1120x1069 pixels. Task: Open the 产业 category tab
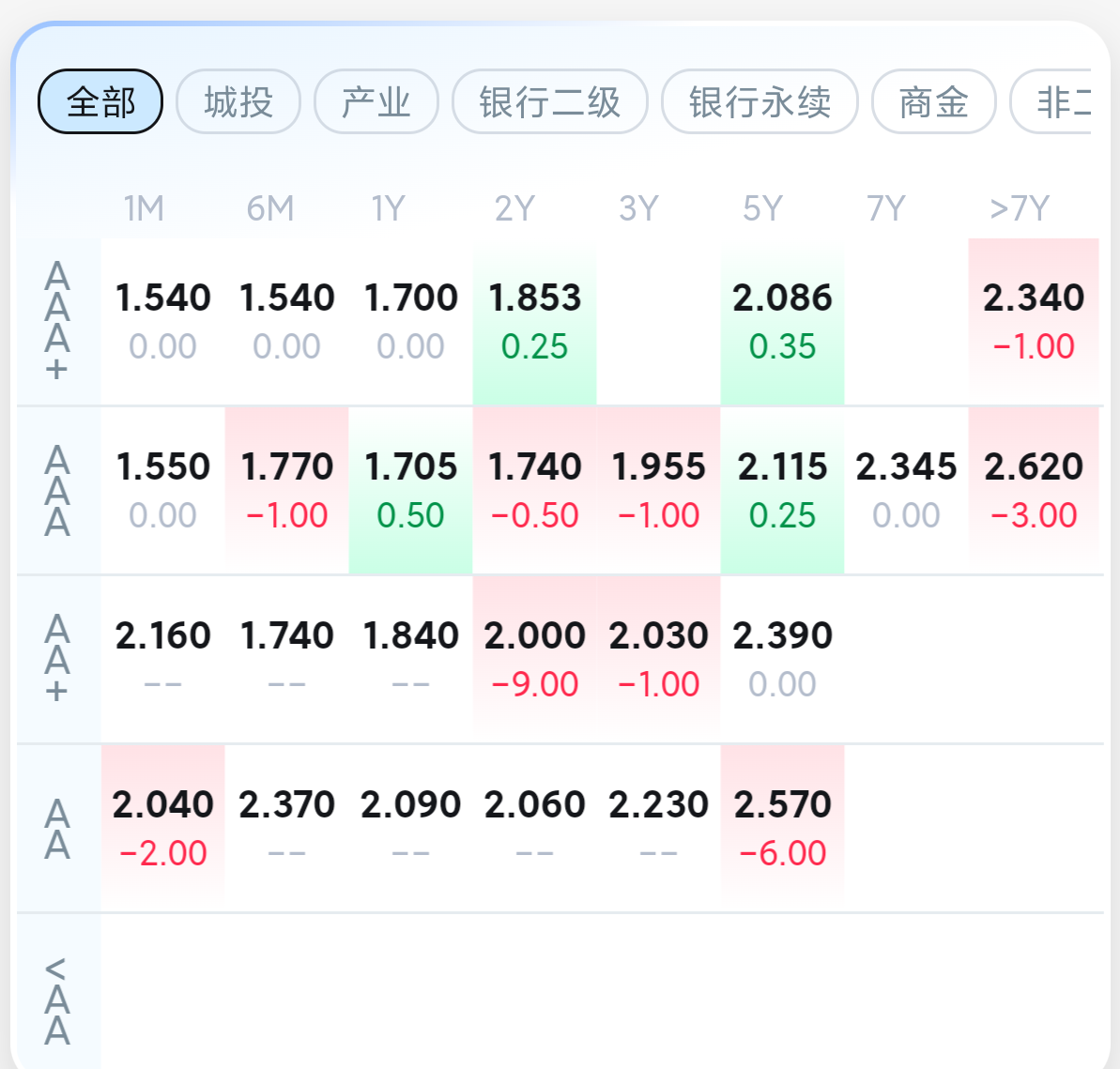click(x=376, y=101)
